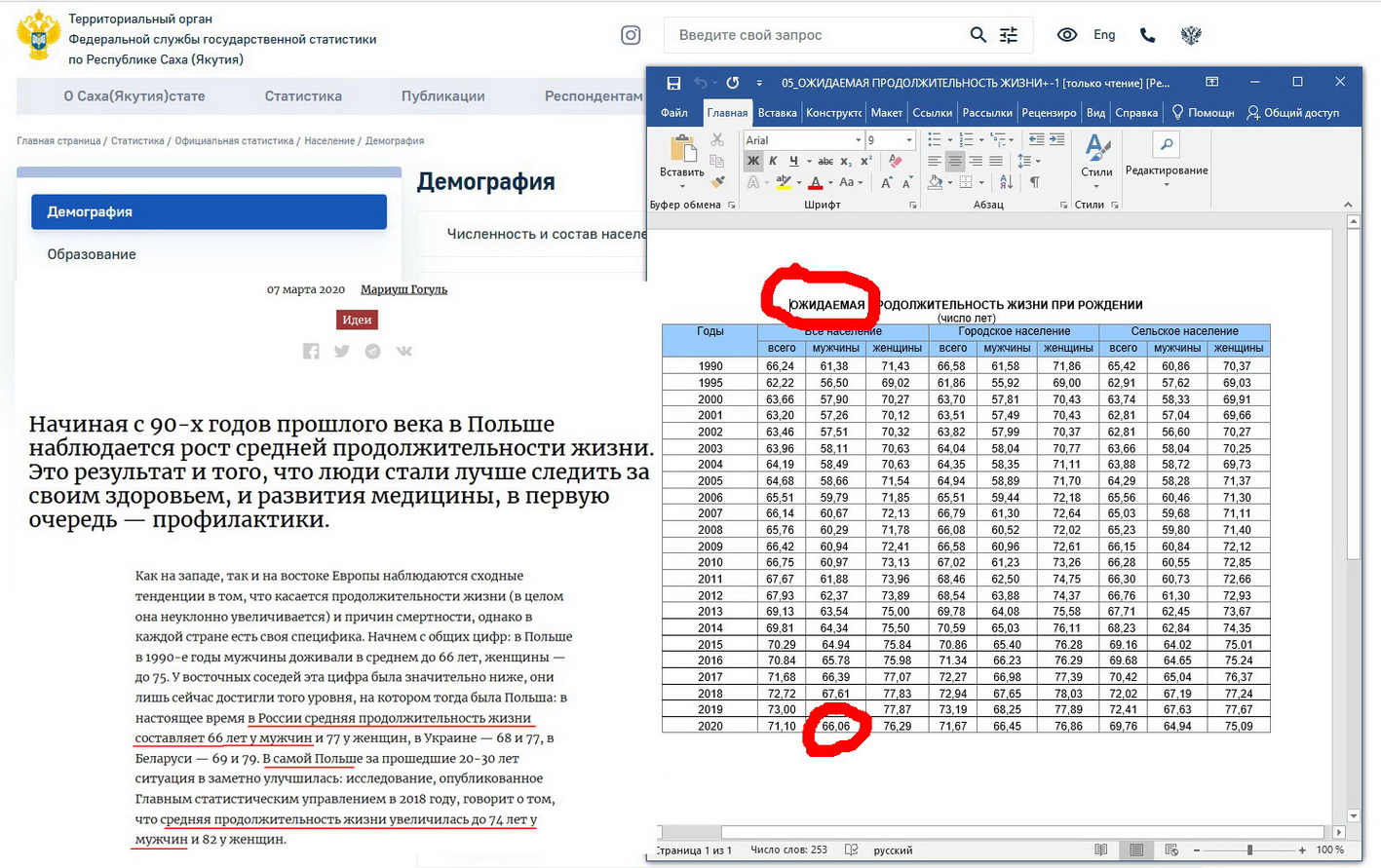This screenshot has width=1381, height=868.
Task: Save the Word document via floppy icon
Action: pyautogui.click(x=673, y=83)
